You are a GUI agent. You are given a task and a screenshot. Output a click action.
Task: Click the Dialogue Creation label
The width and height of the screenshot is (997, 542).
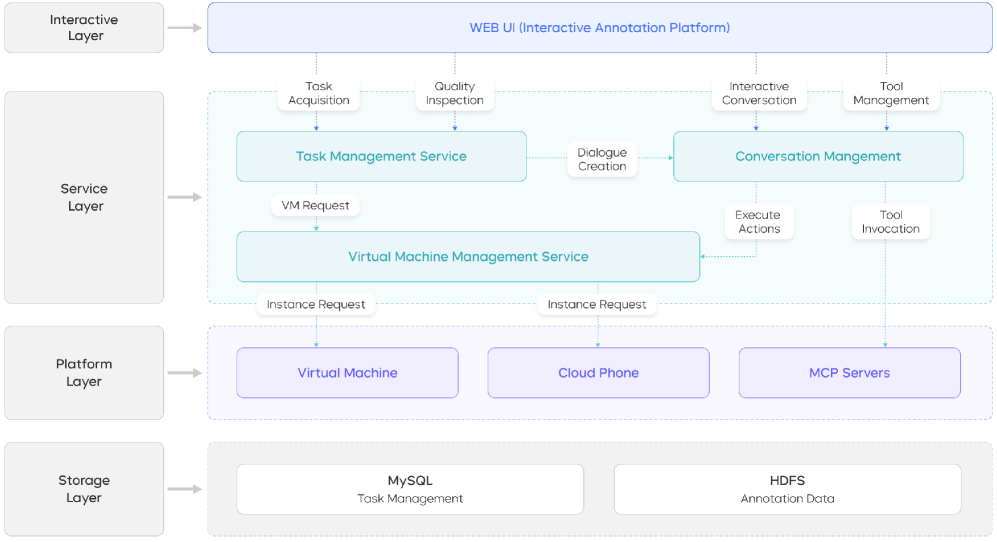pos(602,160)
